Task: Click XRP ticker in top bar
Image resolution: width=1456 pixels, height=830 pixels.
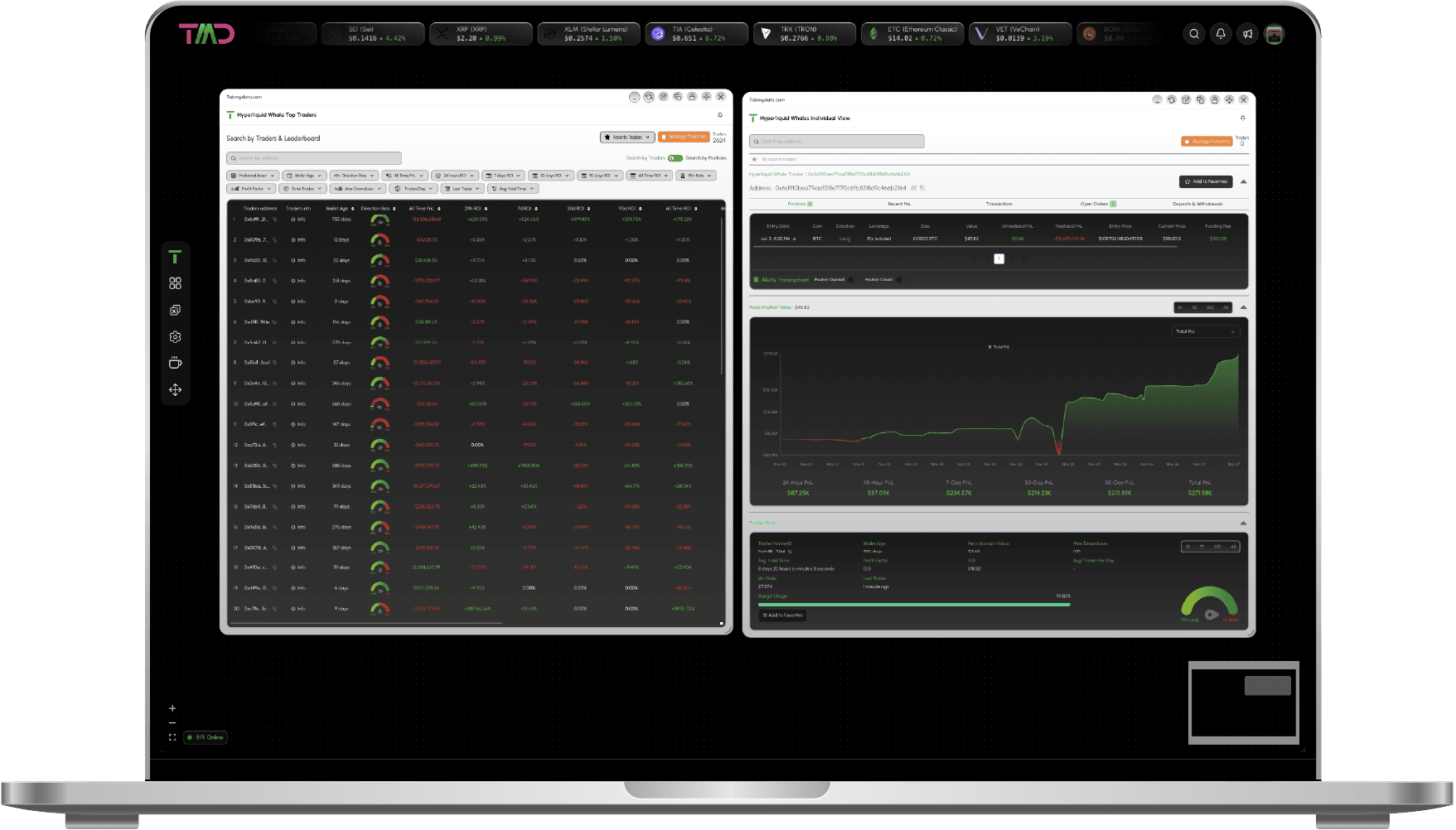Action: pyautogui.click(x=481, y=34)
